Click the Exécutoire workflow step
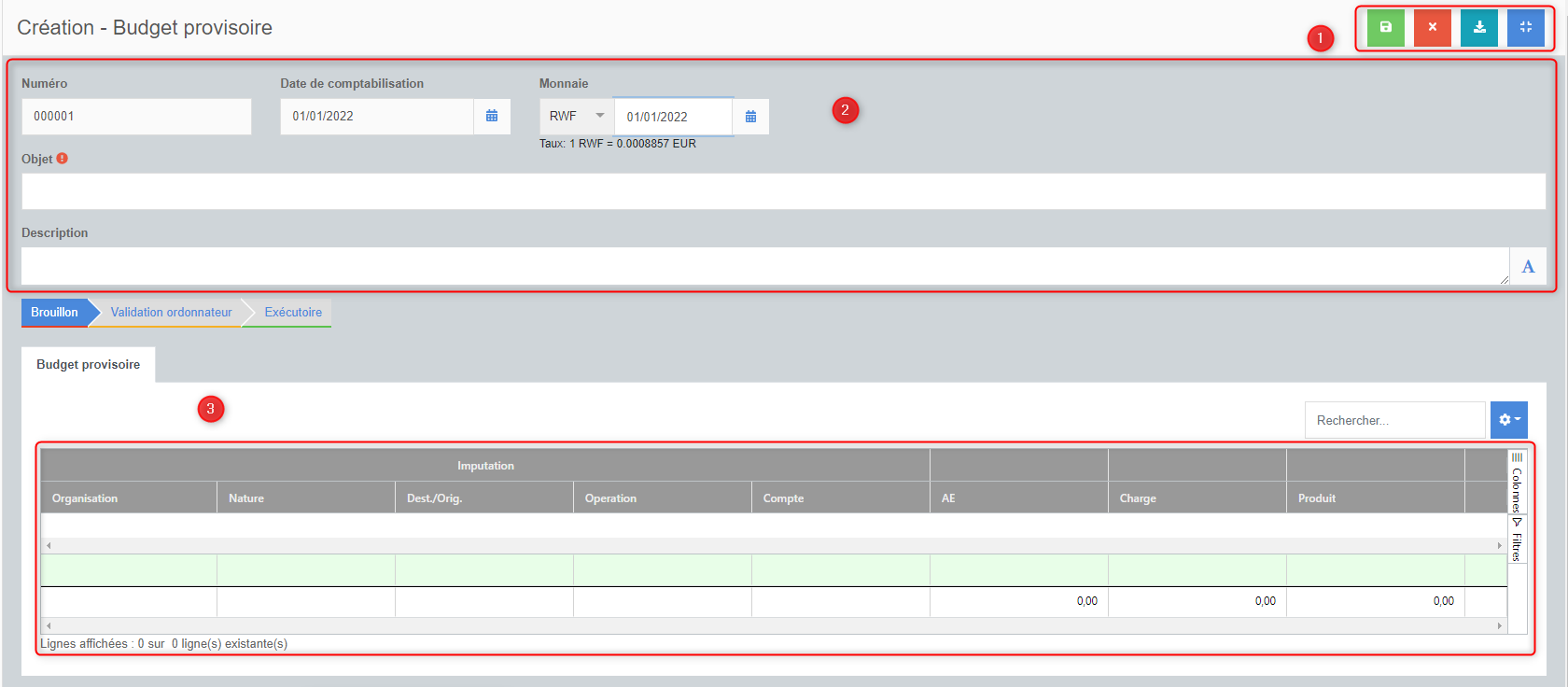Viewport: 1568px width, 687px height. [293, 313]
